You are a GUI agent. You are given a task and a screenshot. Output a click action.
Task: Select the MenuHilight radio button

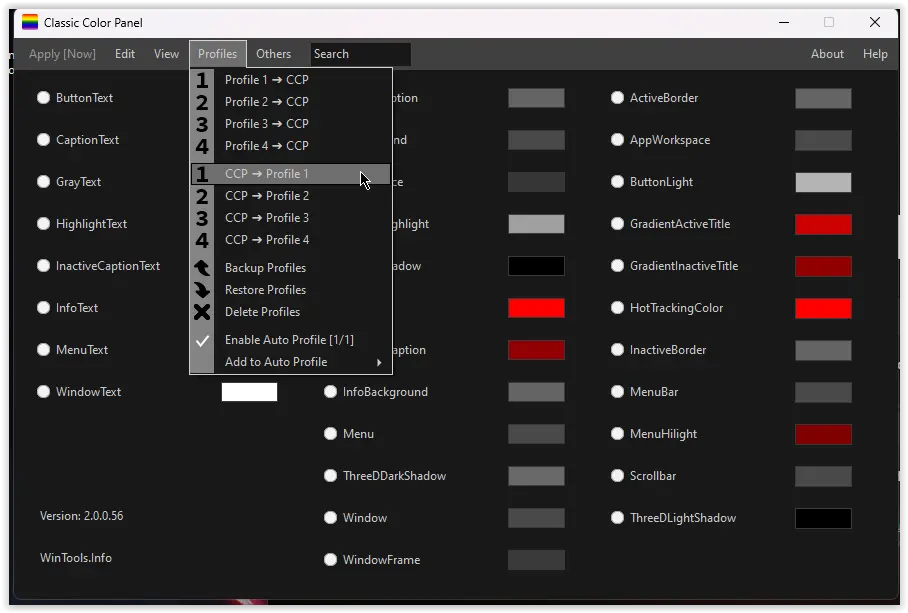[617, 434]
